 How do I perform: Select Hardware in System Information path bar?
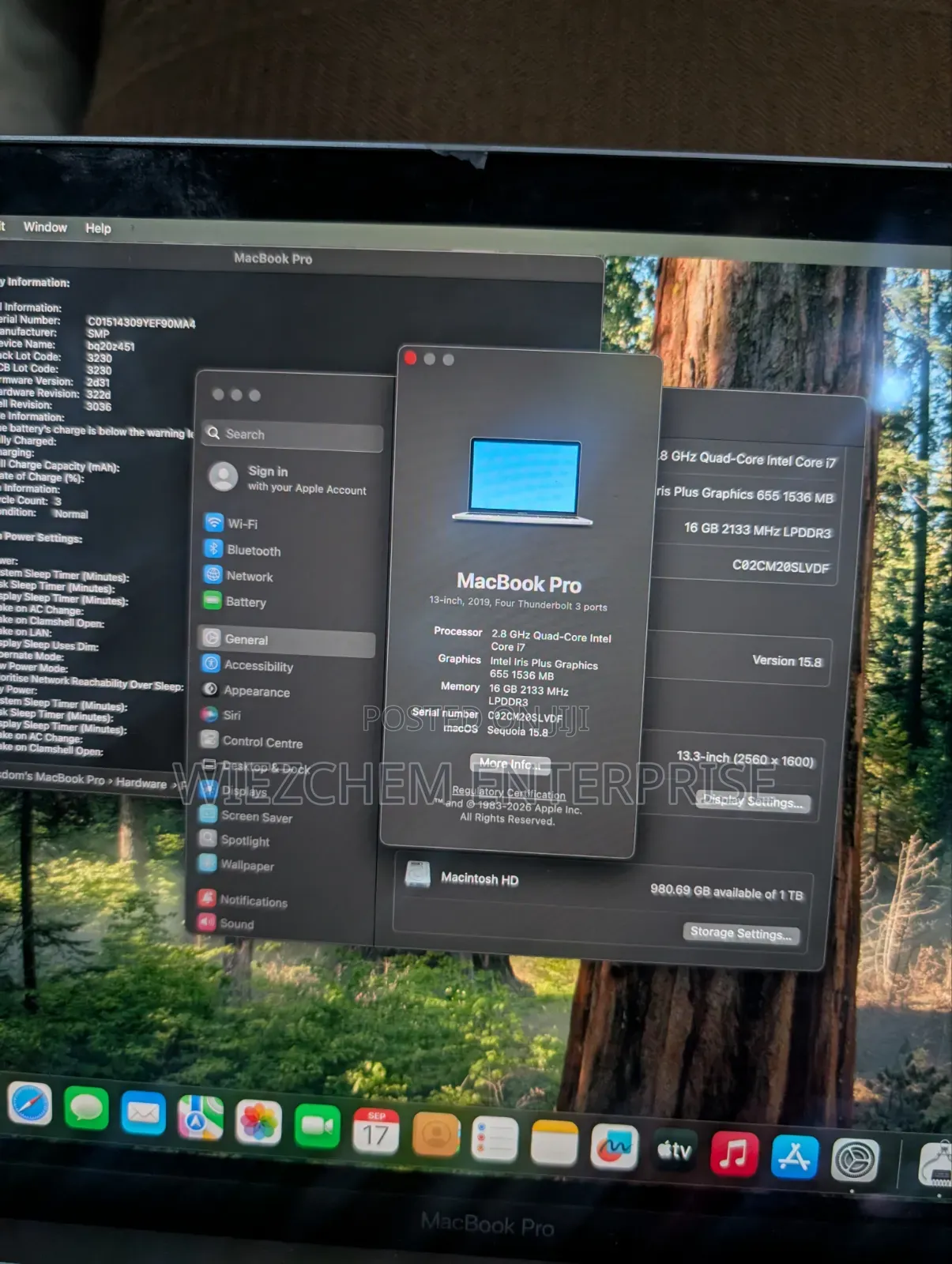click(x=141, y=783)
